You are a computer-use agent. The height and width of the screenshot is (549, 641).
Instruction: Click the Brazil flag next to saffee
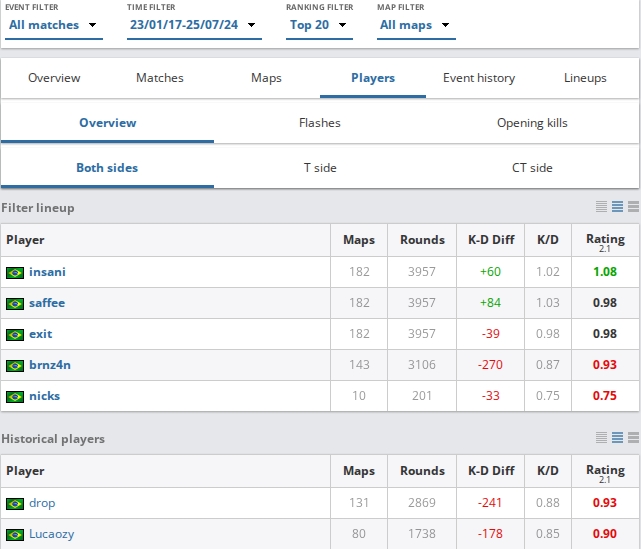pos(15,304)
